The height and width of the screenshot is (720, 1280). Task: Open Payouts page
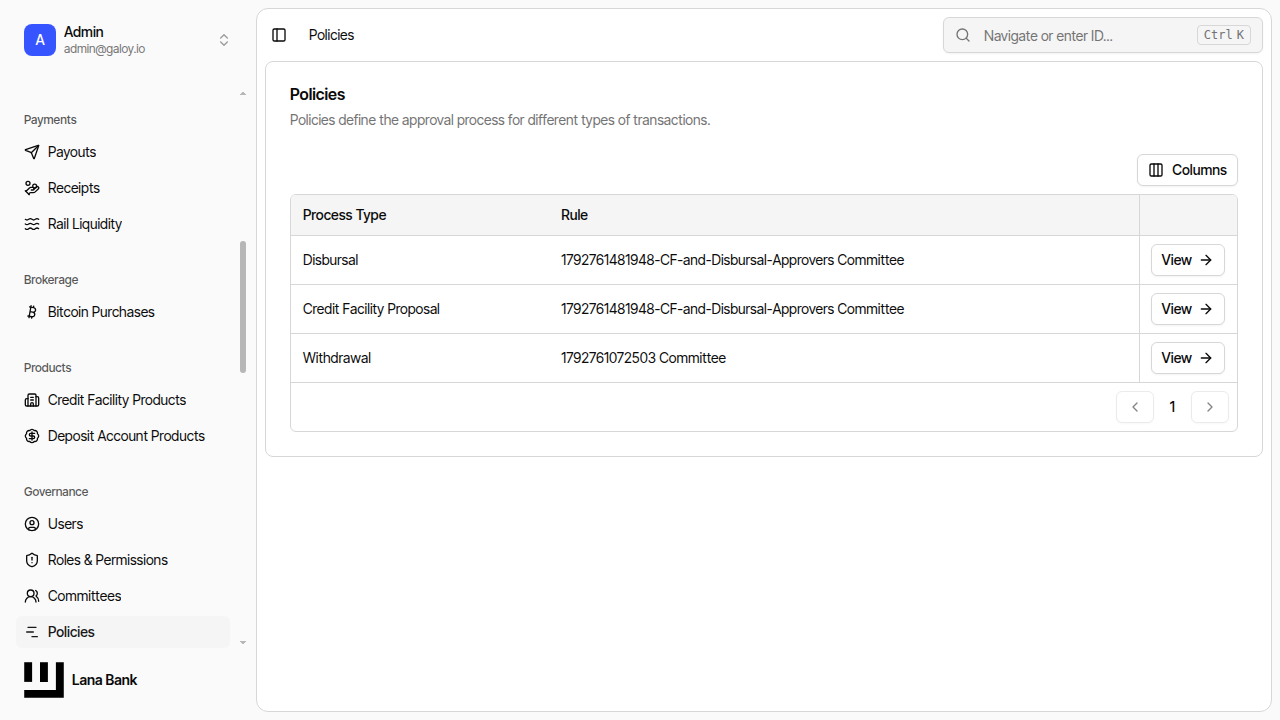[x=123, y=152]
